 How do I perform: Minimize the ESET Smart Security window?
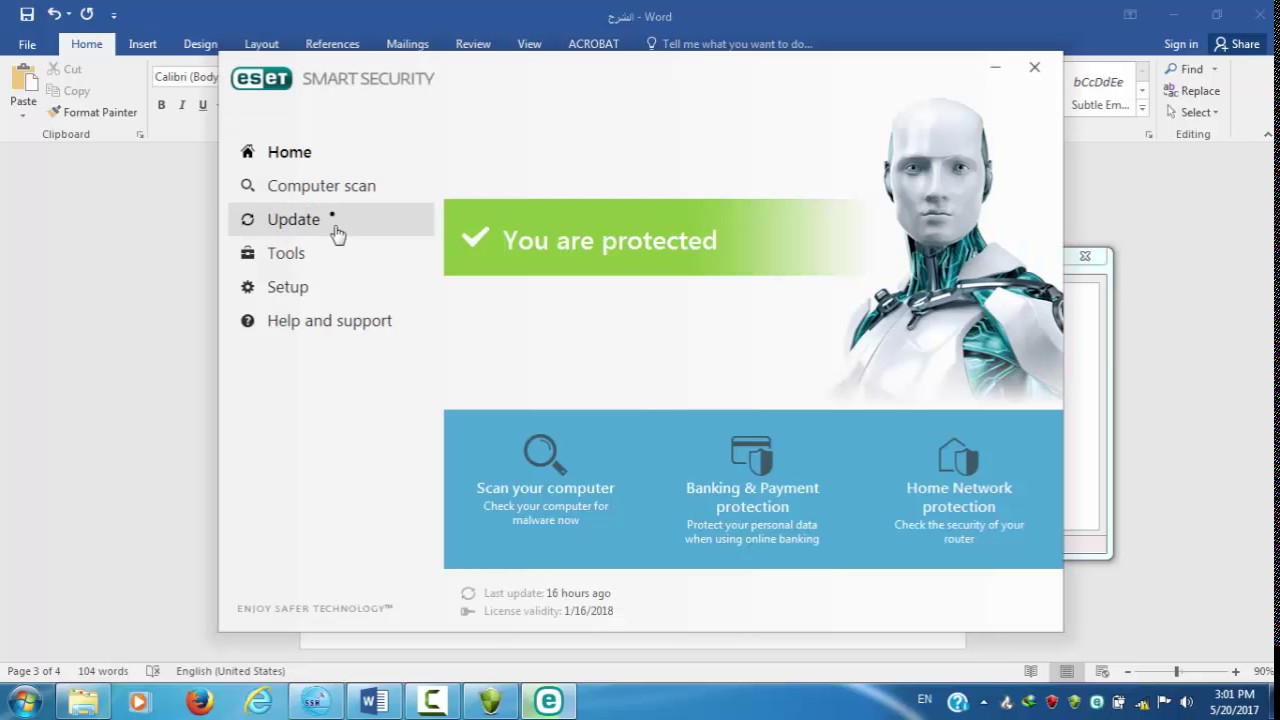tap(995, 68)
